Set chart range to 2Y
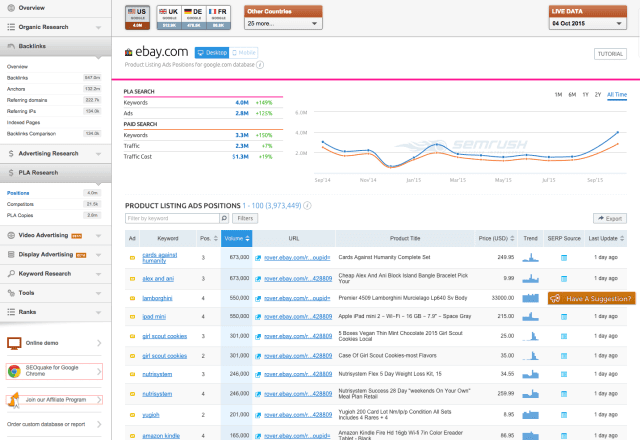Image resolution: width=640 pixels, height=440 pixels. [598, 95]
